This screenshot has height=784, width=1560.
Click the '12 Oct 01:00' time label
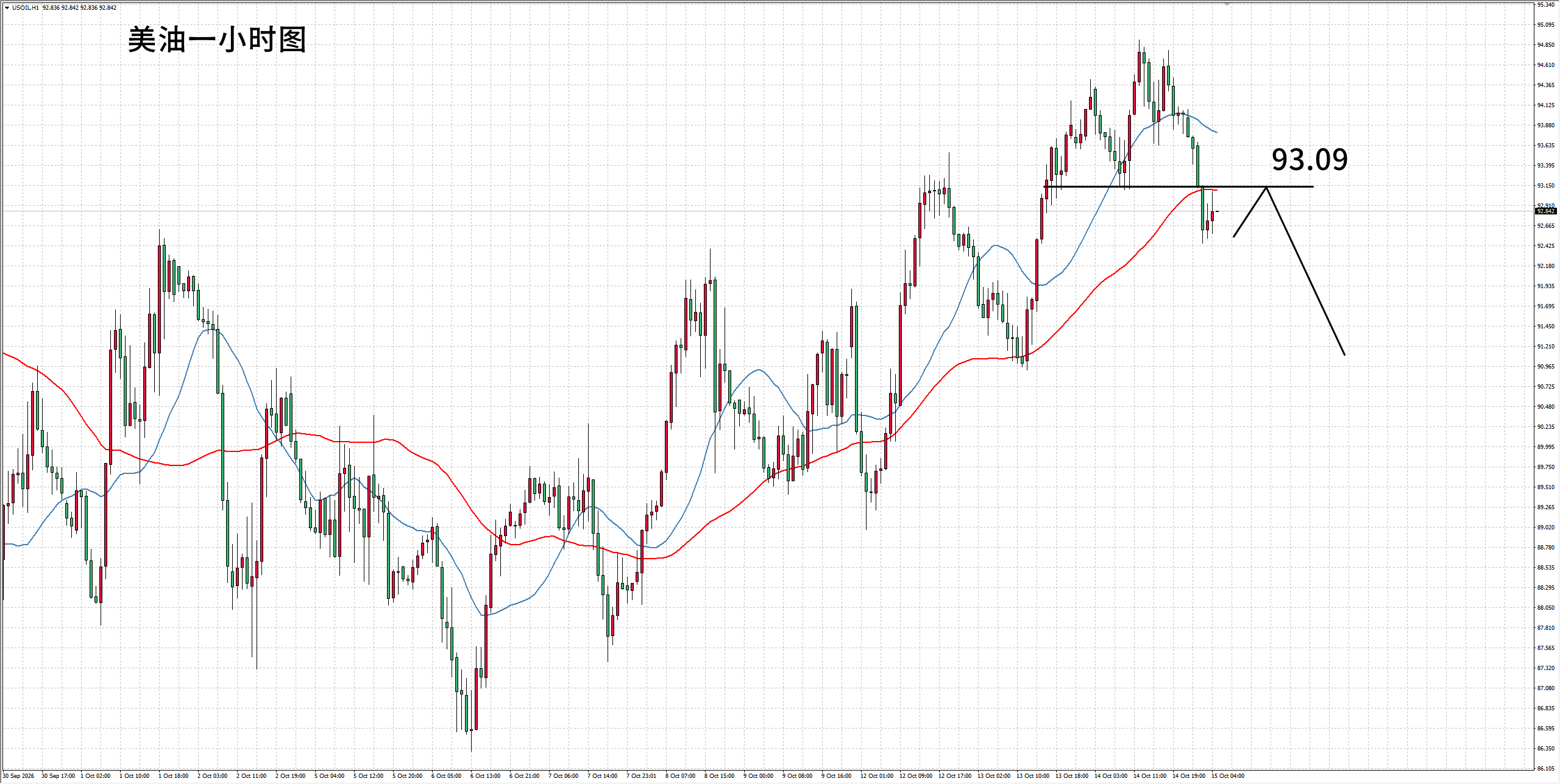(x=877, y=775)
